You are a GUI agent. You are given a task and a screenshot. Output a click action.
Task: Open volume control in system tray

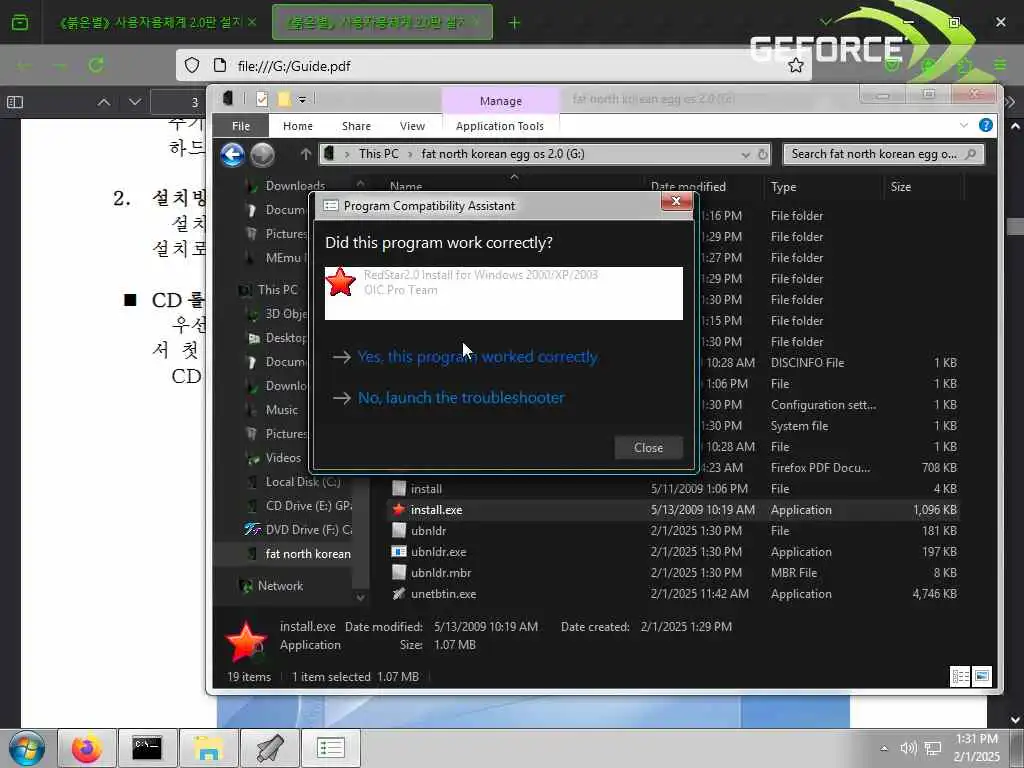point(908,748)
